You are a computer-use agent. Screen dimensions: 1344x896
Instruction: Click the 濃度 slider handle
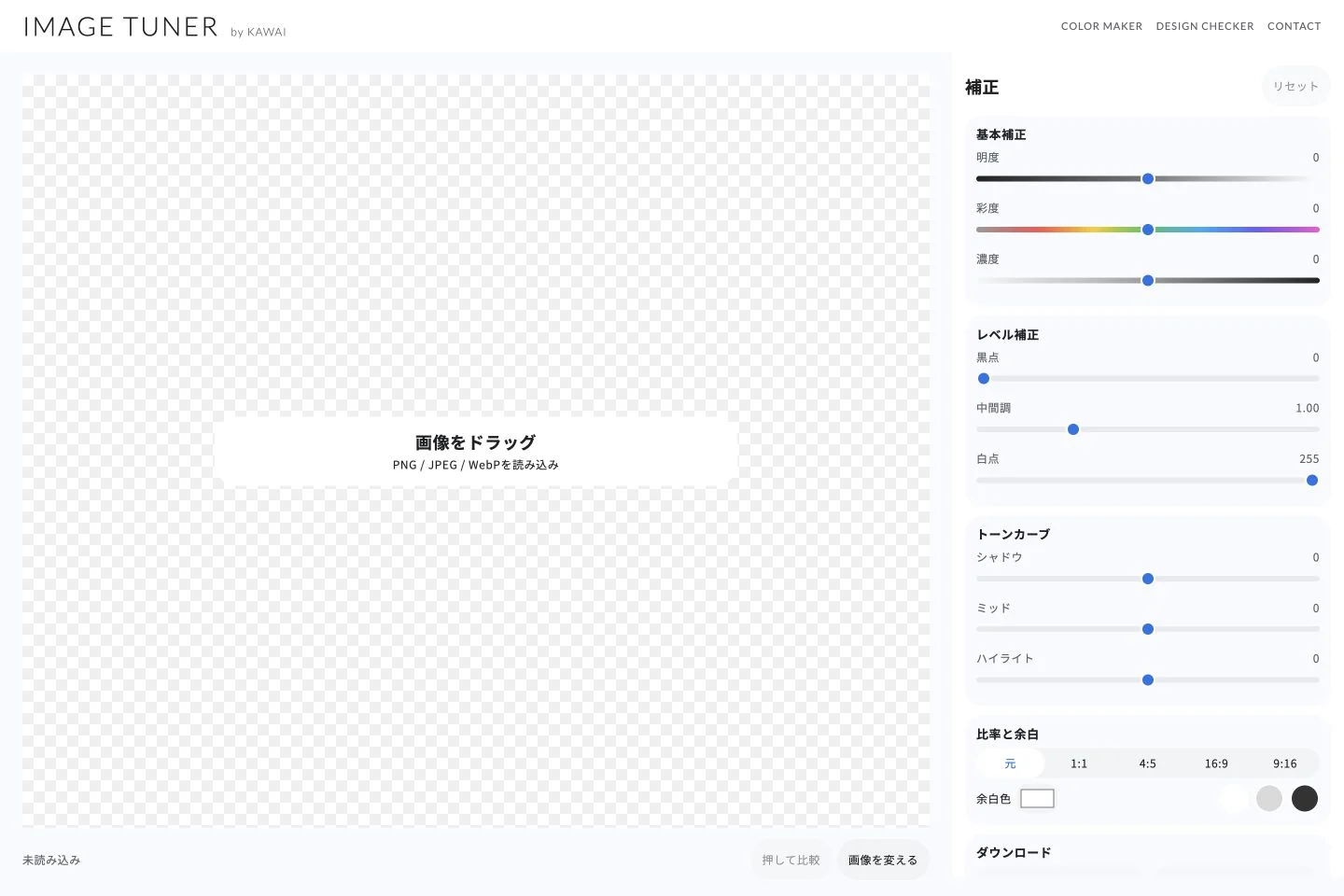coord(1148,281)
